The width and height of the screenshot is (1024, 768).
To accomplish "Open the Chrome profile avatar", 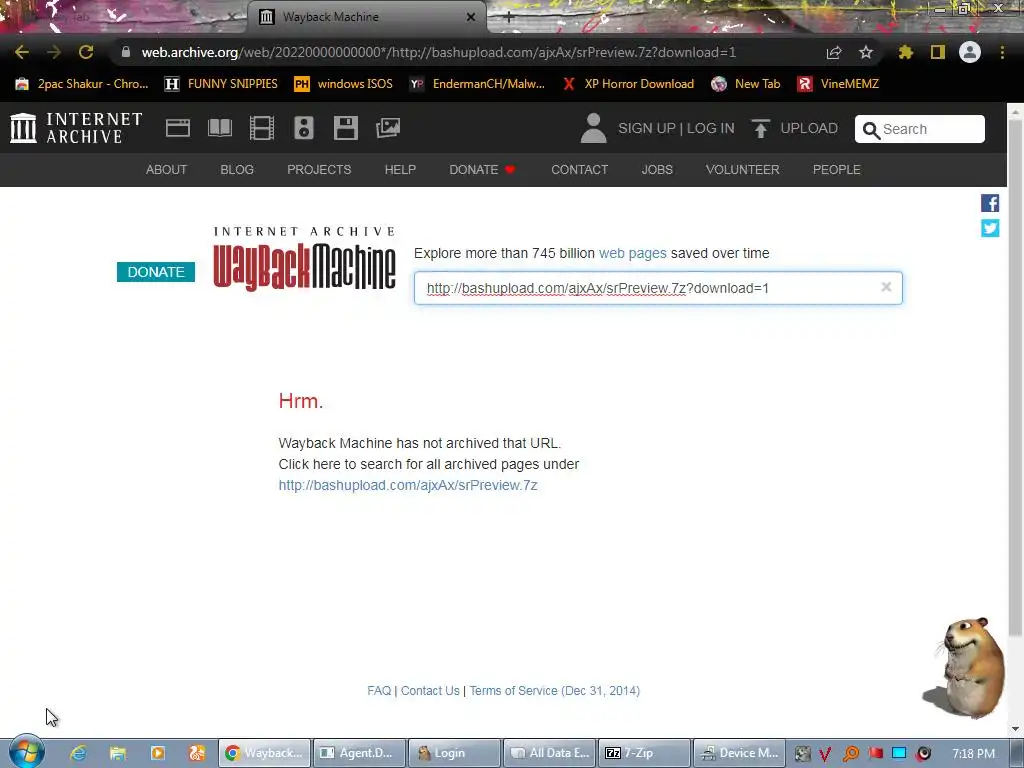I will [x=970, y=52].
